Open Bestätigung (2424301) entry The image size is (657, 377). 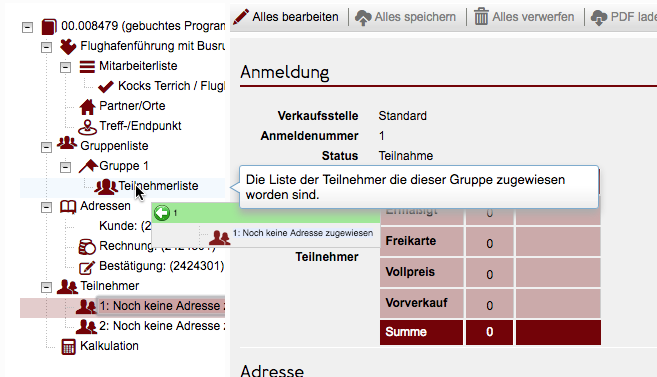[161, 266]
